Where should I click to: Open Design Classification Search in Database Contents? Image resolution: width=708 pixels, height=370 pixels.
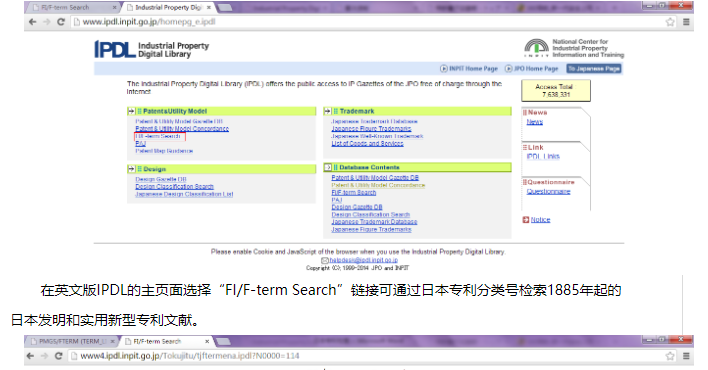371,215
